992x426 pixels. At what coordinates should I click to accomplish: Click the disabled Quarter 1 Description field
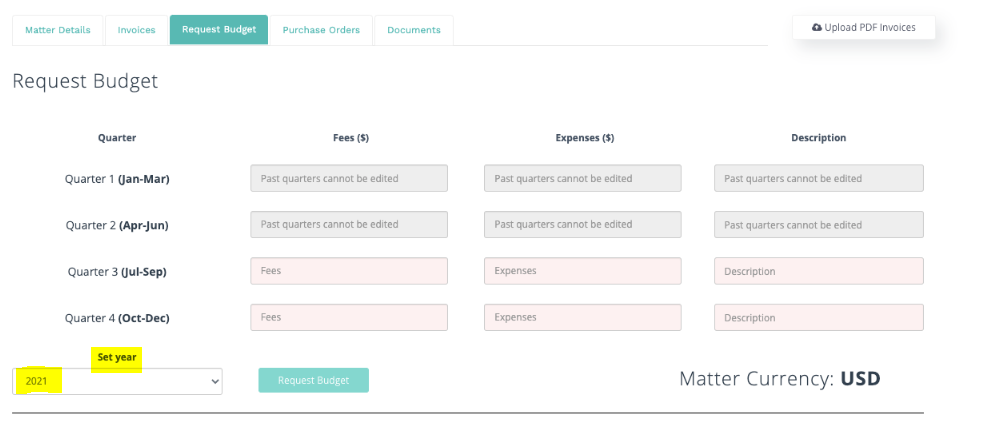(x=819, y=178)
